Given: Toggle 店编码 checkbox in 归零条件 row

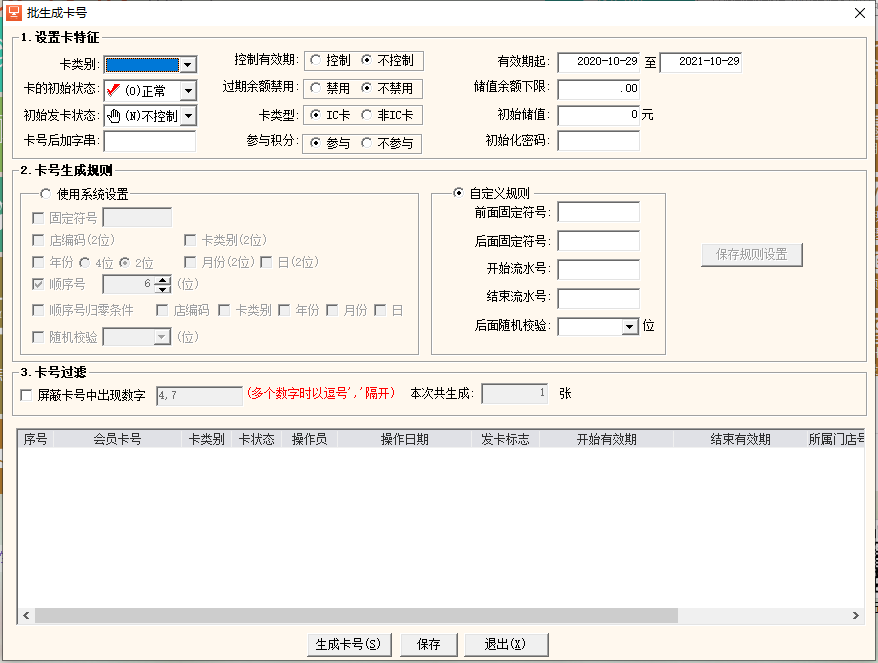Looking at the screenshot, I should [x=162, y=310].
